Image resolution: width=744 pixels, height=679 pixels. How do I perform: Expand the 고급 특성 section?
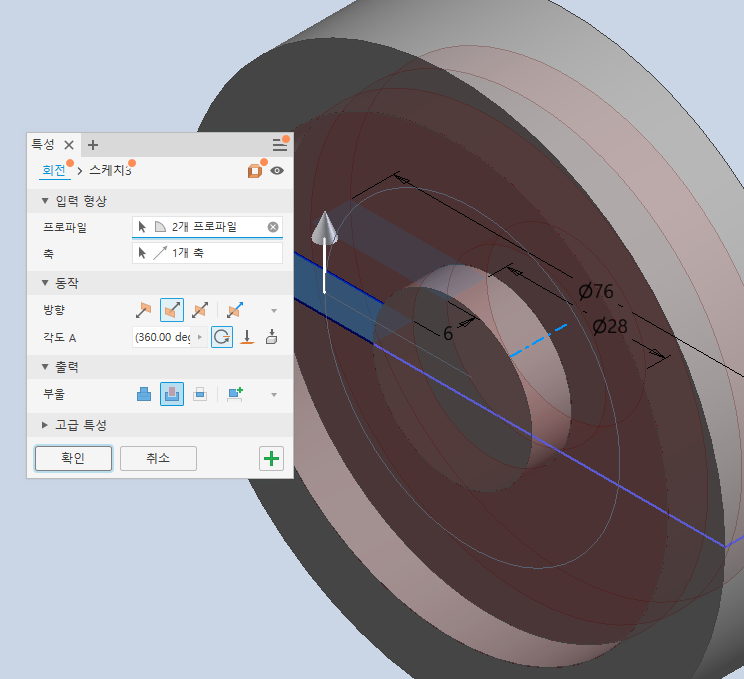coord(45,425)
